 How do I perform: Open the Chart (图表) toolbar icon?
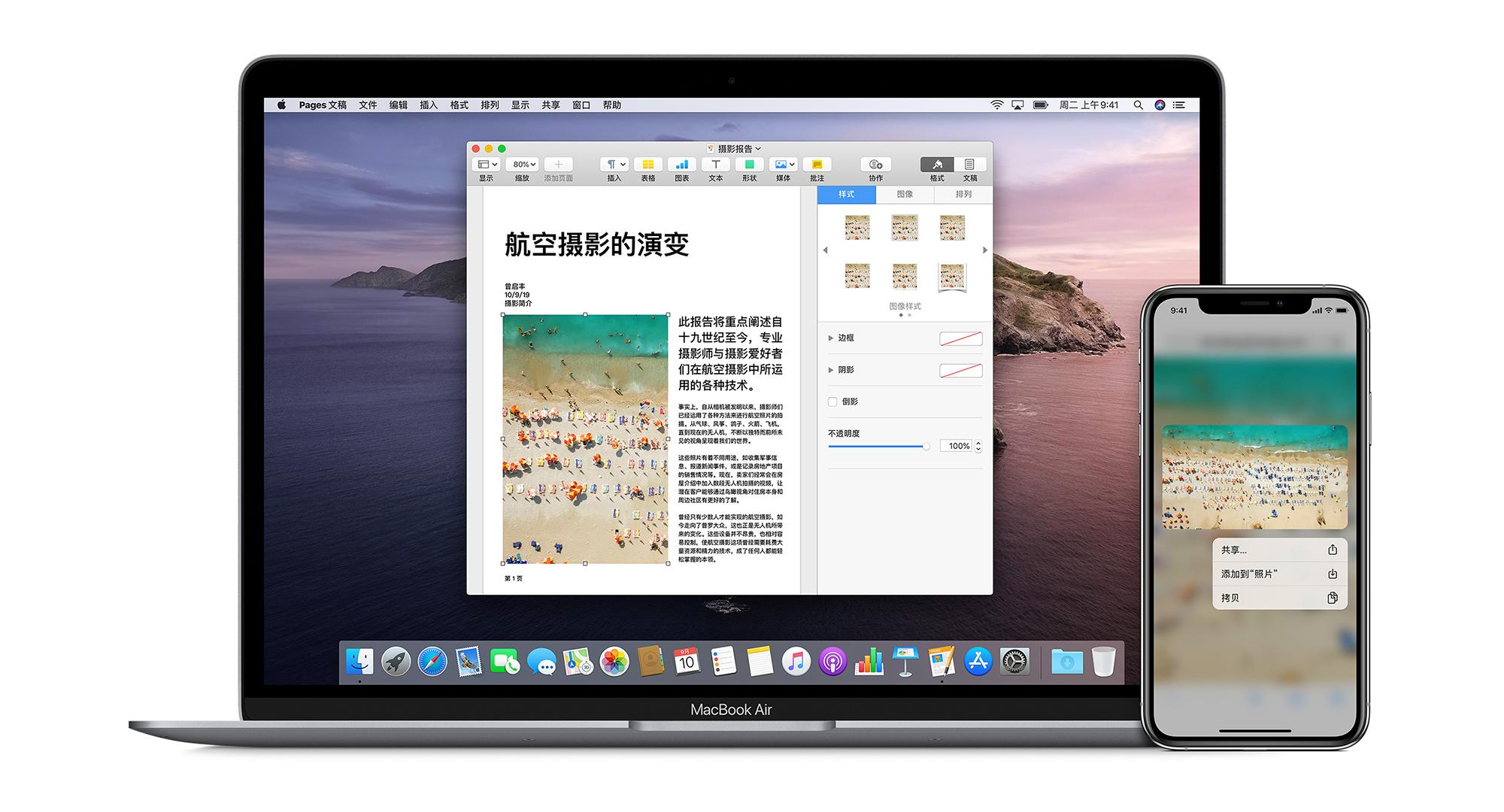681,165
